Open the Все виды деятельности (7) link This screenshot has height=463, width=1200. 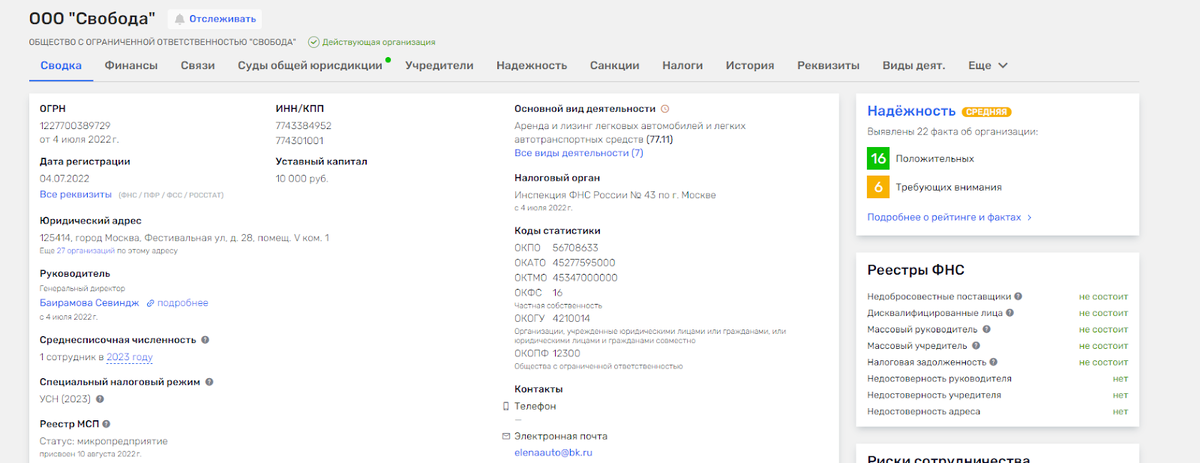[x=579, y=153]
